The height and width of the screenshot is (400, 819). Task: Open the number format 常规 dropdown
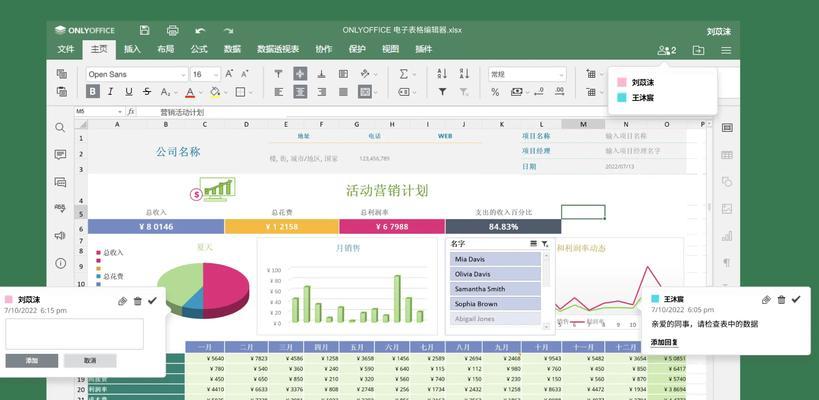pyautogui.click(x=527, y=75)
